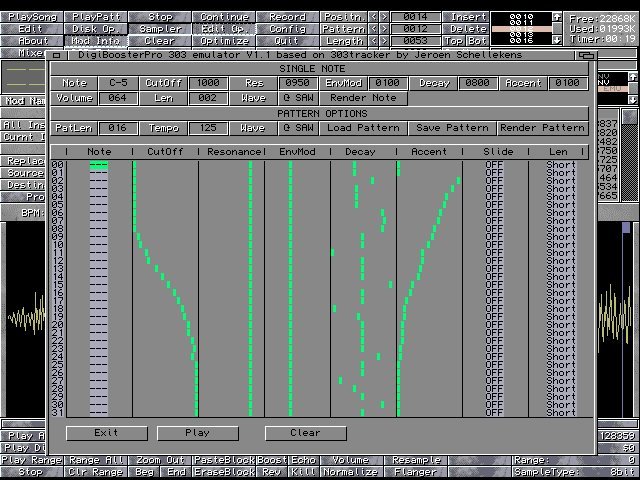The height and width of the screenshot is (480, 640).
Task: Toggle Slide OFF for step 31
Action: pos(494,412)
